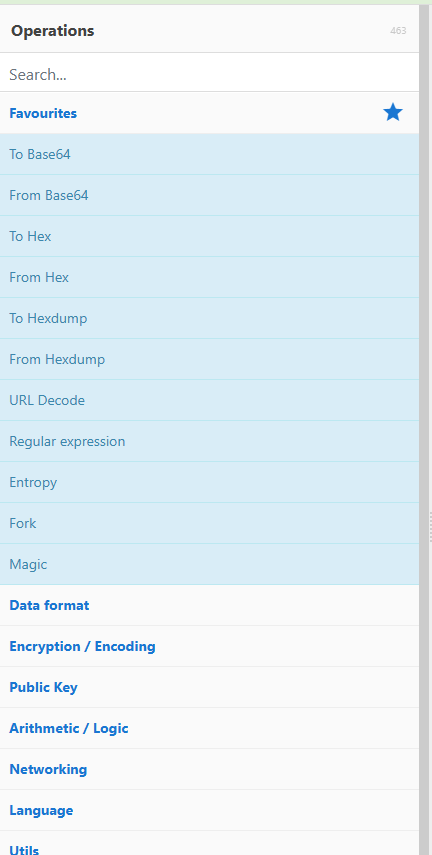
Task: Click the Favourites star icon
Action: pyautogui.click(x=393, y=113)
